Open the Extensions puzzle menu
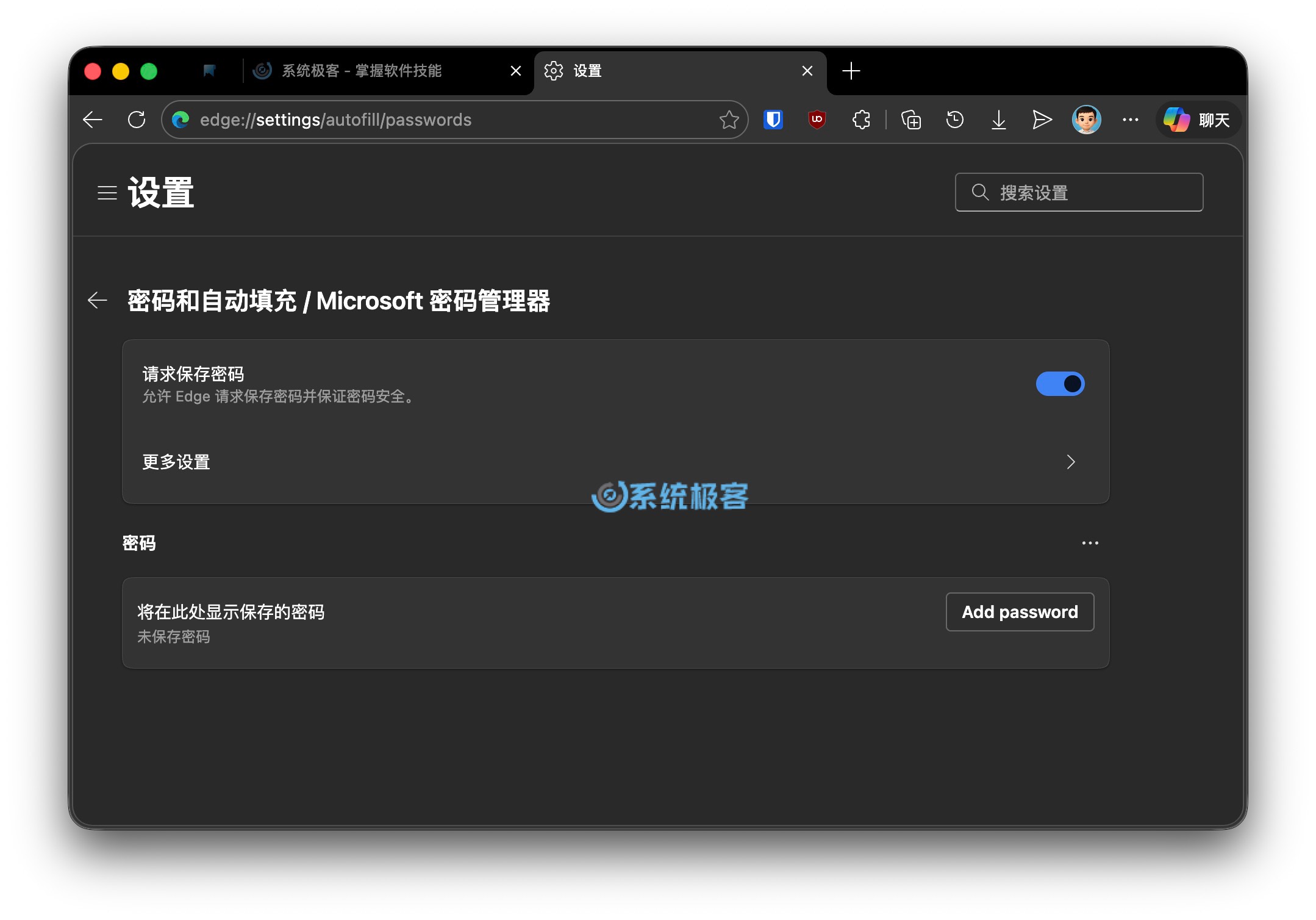 (860, 120)
